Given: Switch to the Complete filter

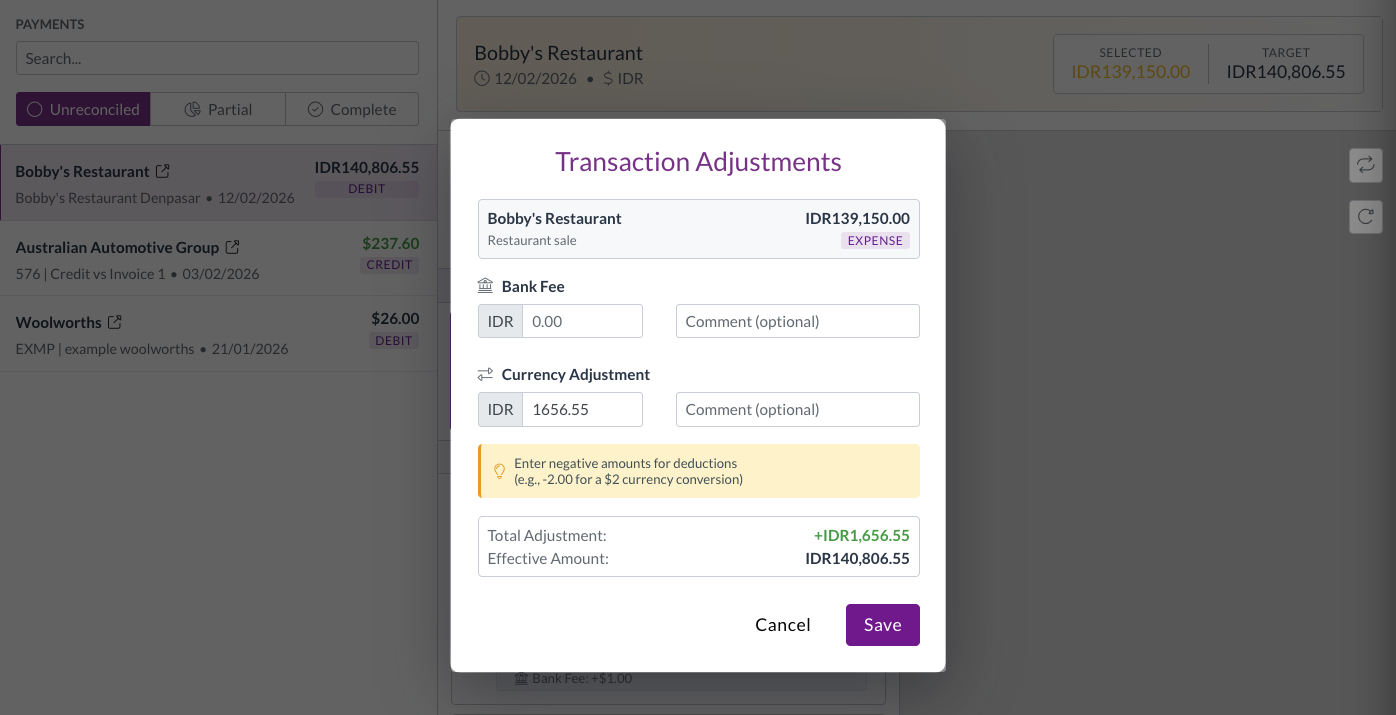Looking at the screenshot, I should tap(351, 110).
